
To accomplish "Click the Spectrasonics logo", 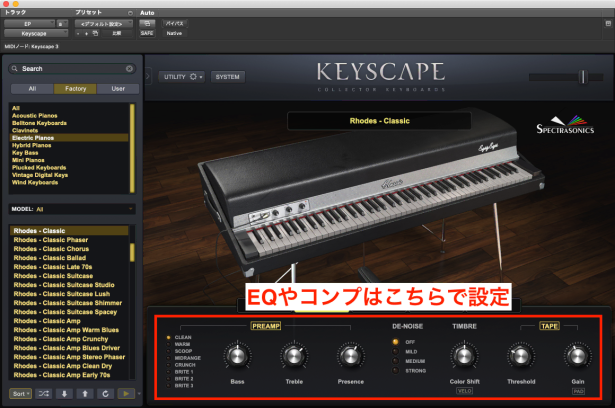I will (x=565, y=125).
